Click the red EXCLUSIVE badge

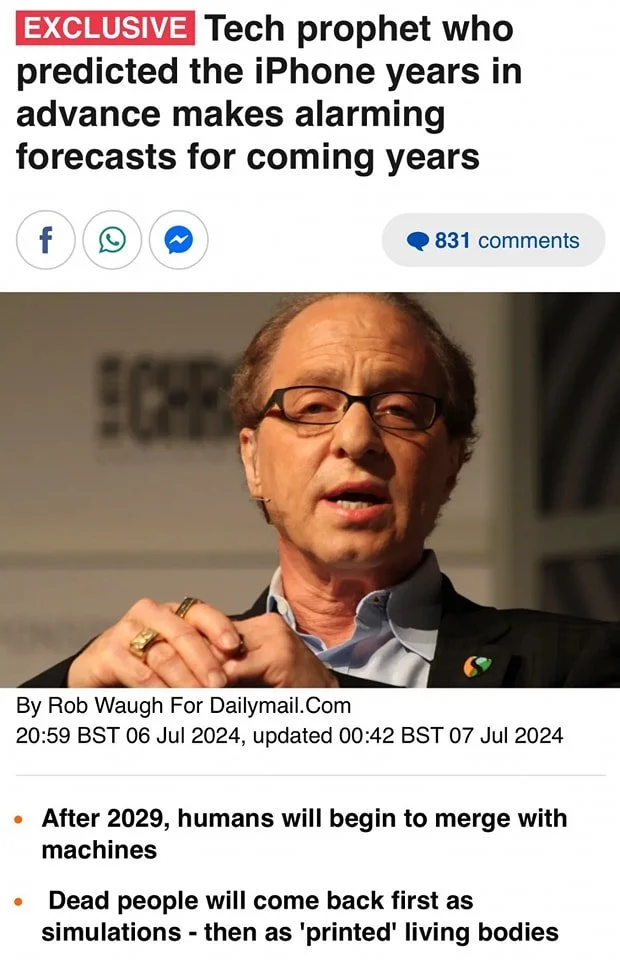click(x=105, y=28)
